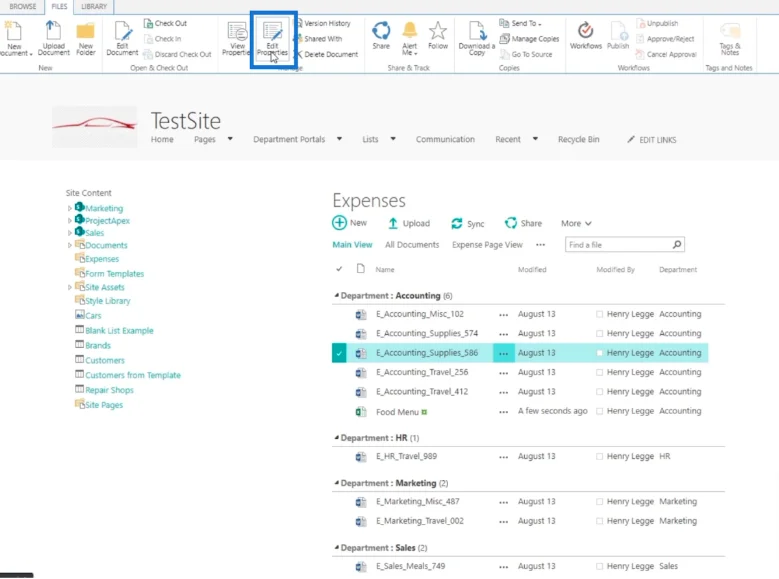Open Version History

click(x=324, y=23)
